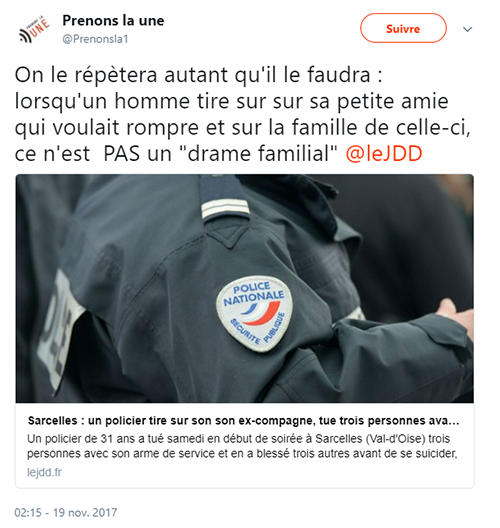The image size is (500, 528).
Task: Click the Prenons la une profile avatar
Action: point(34,29)
